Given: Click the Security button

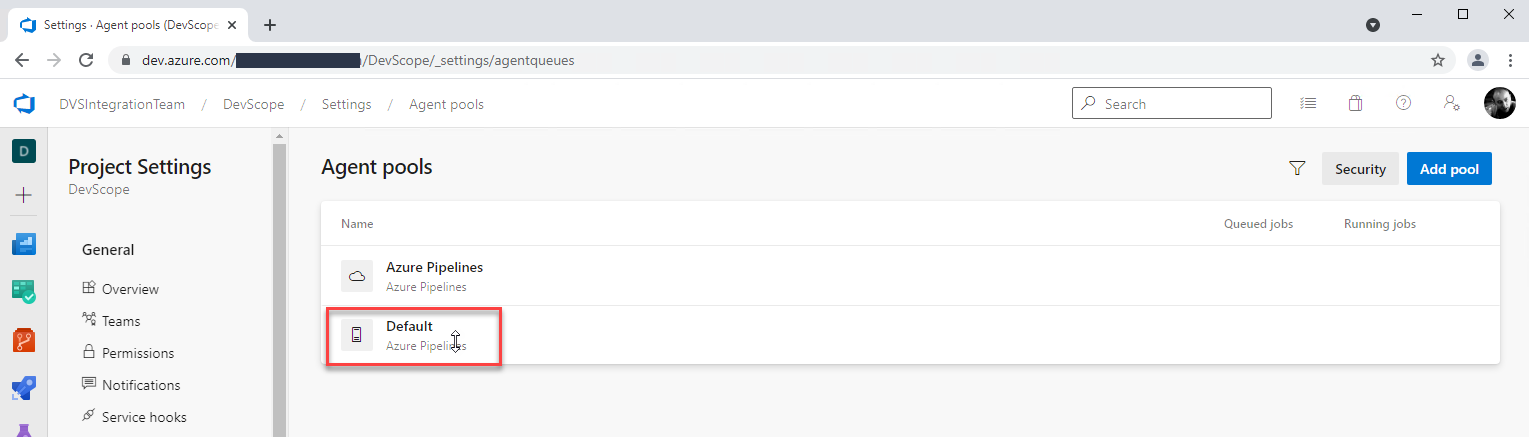Looking at the screenshot, I should click(1360, 169).
